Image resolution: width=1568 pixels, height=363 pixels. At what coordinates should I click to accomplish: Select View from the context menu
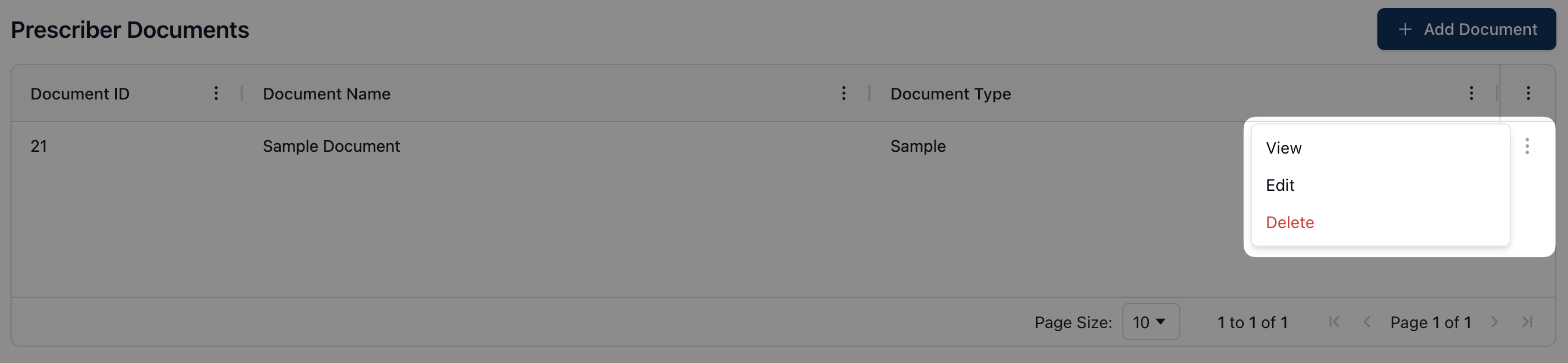1283,148
